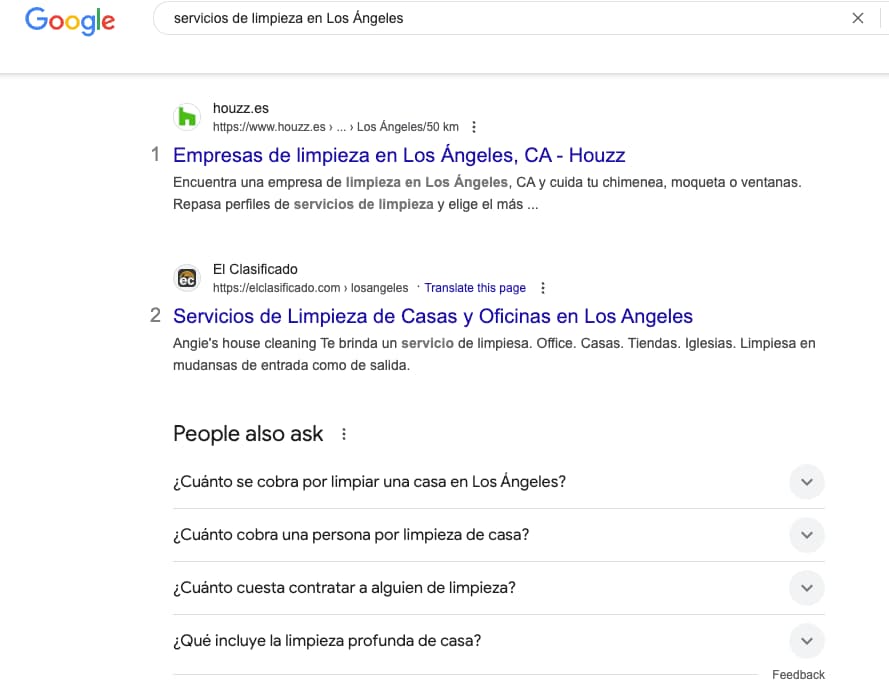Clear the search box with X icon
This screenshot has height=697, width=889.
click(x=858, y=18)
